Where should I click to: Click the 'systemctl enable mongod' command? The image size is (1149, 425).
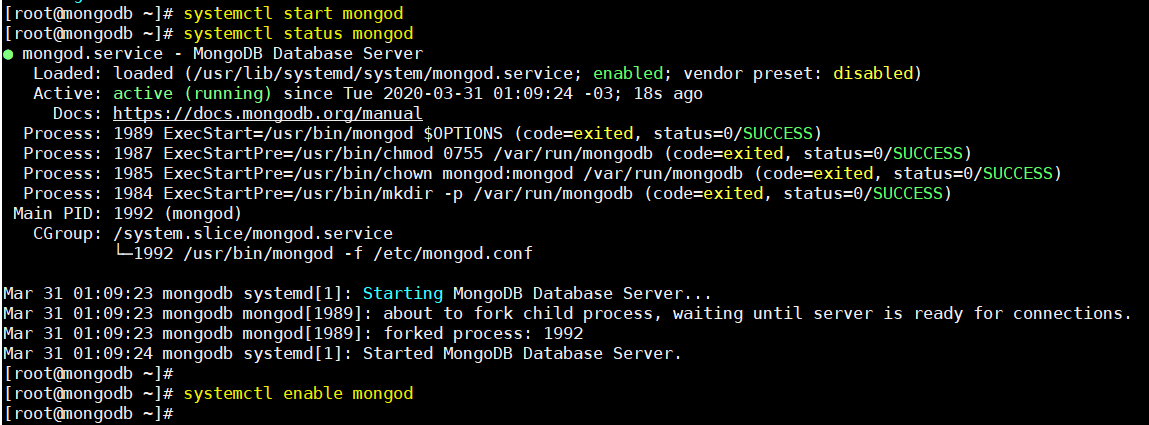pyautogui.click(x=298, y=394)
